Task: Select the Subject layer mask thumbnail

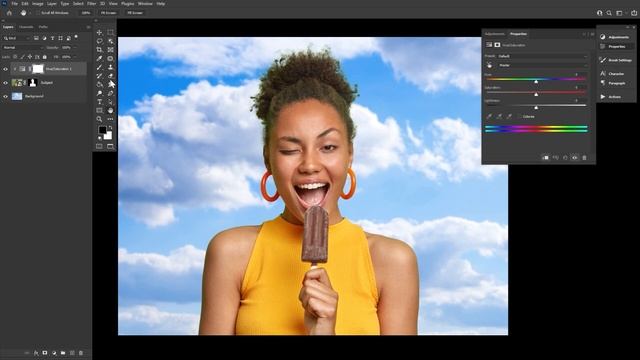Action: click(33, 83)
